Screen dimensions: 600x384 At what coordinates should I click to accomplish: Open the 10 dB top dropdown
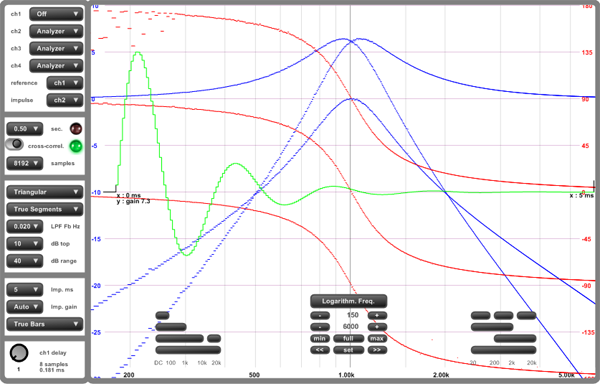[24, 244]
